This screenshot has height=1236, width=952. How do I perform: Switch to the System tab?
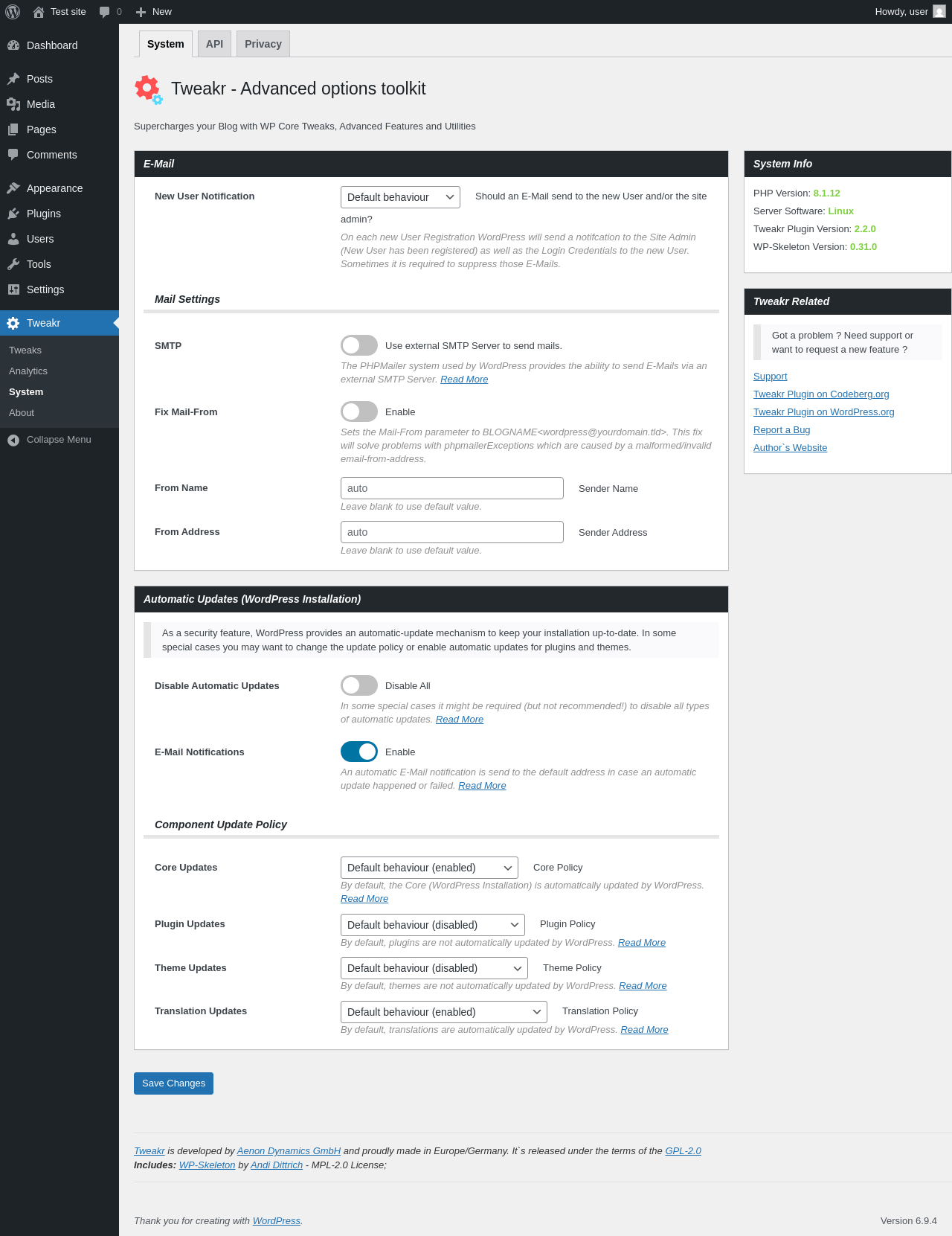tap(166, 44)
